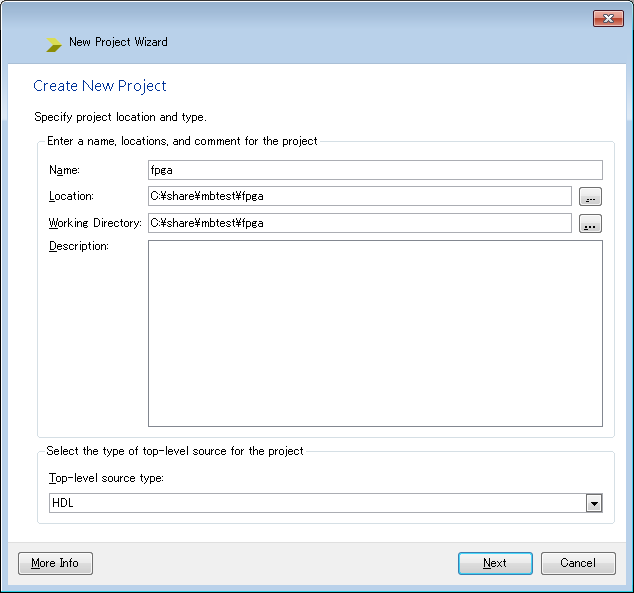Click the Create New Project heading
Image resolution: width=634 pixels, height=593 pixels.
(x=100, y=86)
